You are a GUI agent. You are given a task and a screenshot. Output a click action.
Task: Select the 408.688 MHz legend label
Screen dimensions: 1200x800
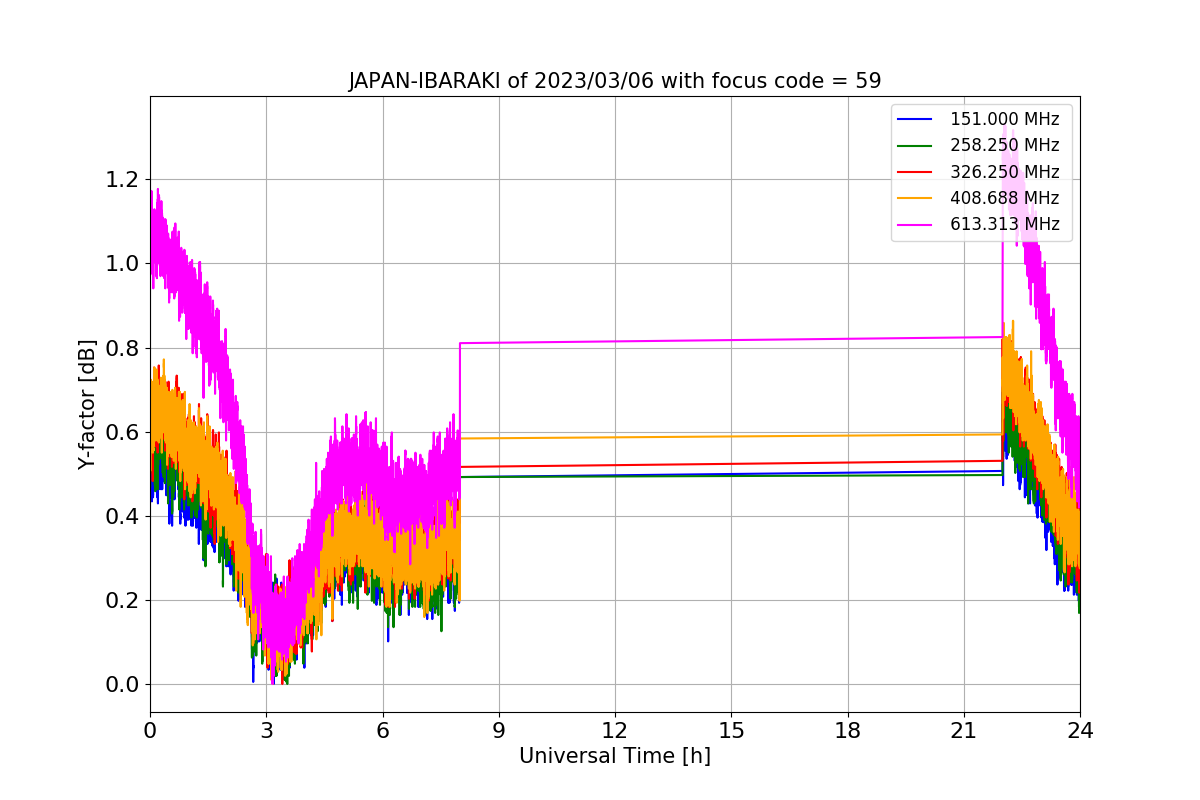pyautogui.click(x=1004, y=198)
